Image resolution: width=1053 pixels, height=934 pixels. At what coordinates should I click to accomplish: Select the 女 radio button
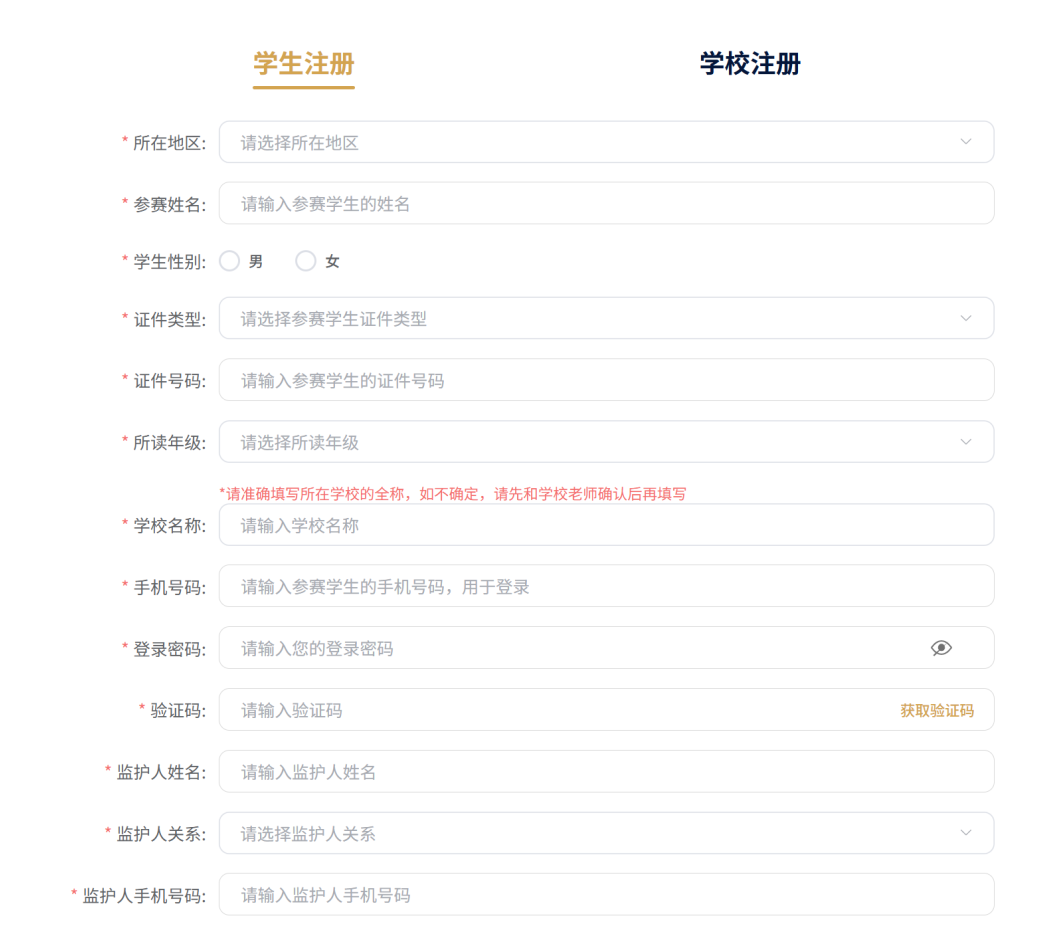point(306,261)
